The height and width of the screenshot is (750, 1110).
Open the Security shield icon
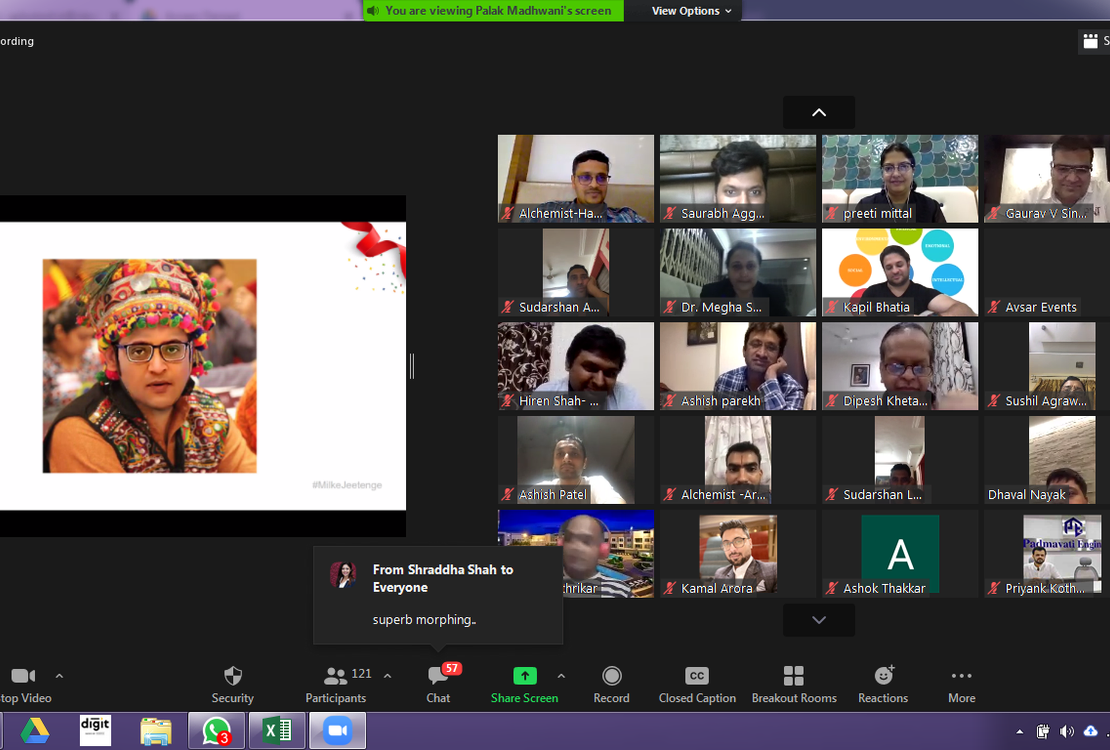click(x=232, y=677)
